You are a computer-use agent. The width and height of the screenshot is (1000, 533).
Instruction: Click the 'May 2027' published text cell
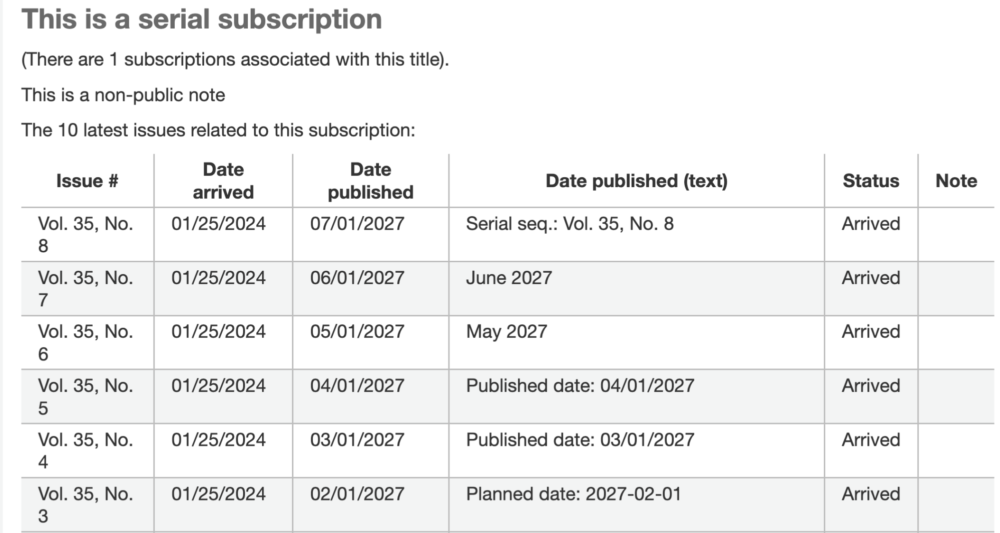click(x=636, y=342)
